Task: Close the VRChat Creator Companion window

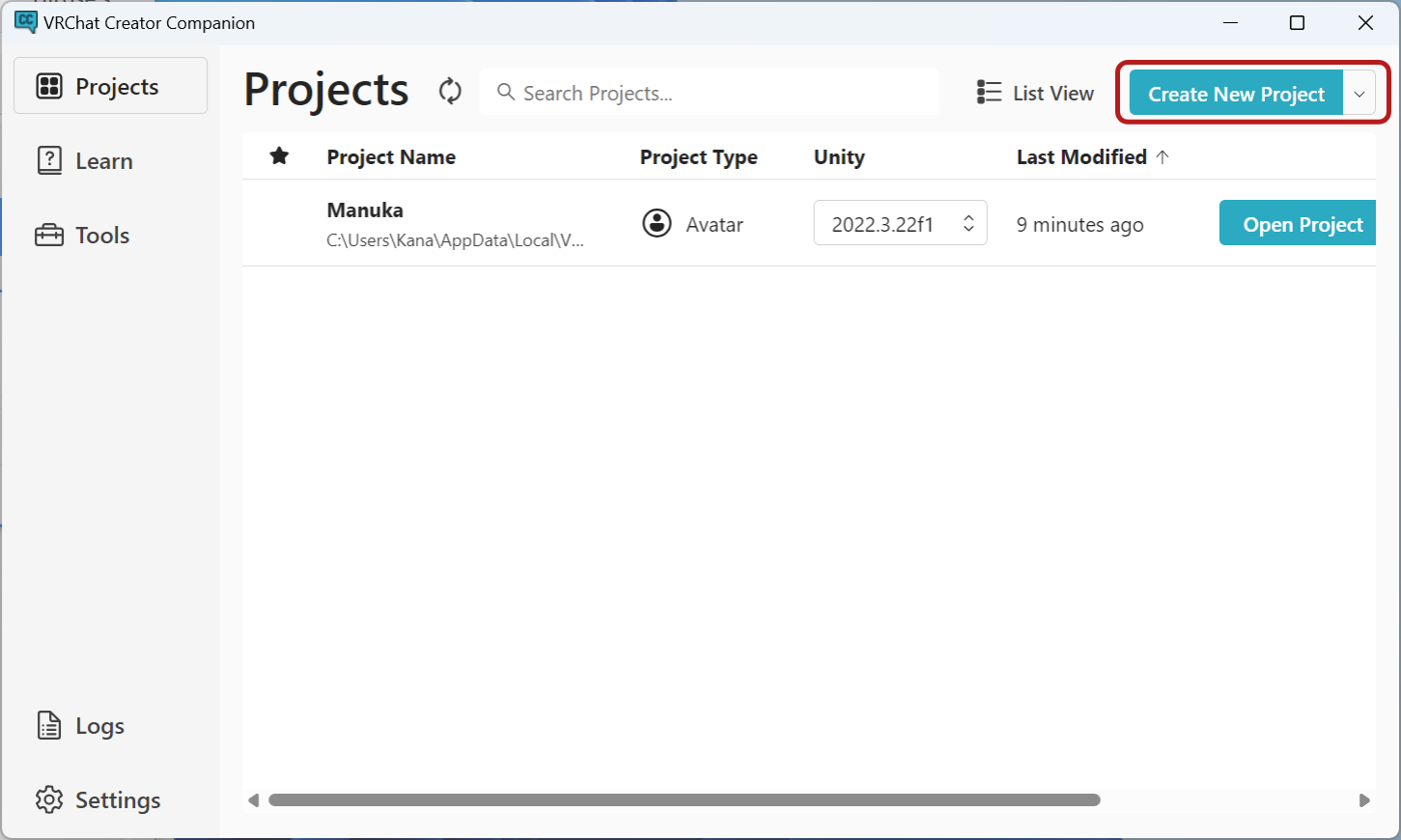Action: click(1365, 22)
